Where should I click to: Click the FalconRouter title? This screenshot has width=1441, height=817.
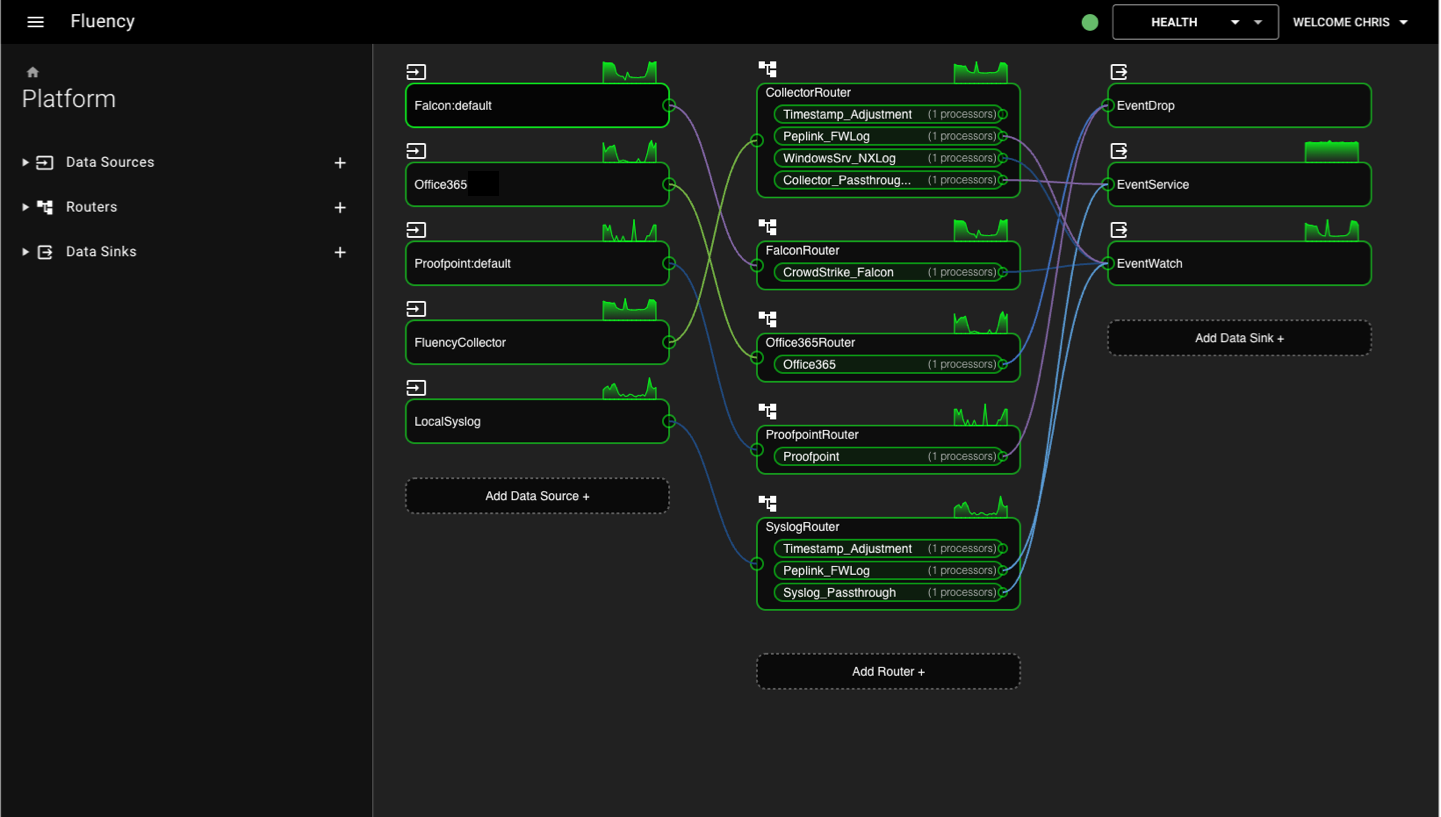(x=802, y=251)
